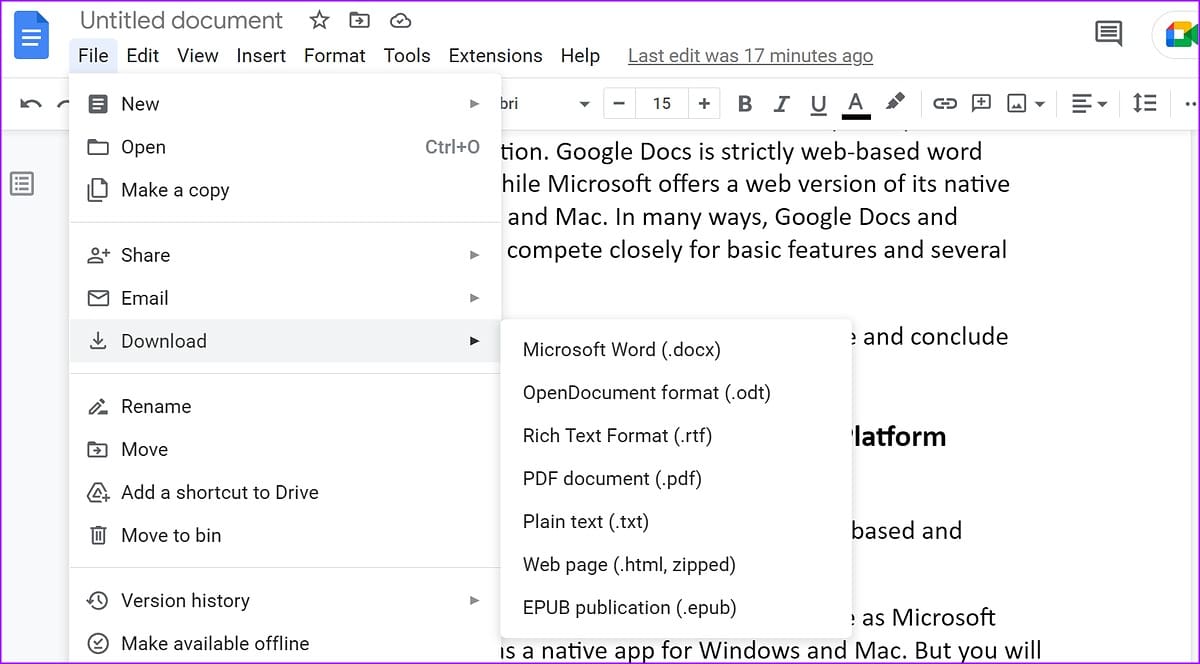
Task: Click the Undo arrow in toolbar
Action: [x=31, y=103]
